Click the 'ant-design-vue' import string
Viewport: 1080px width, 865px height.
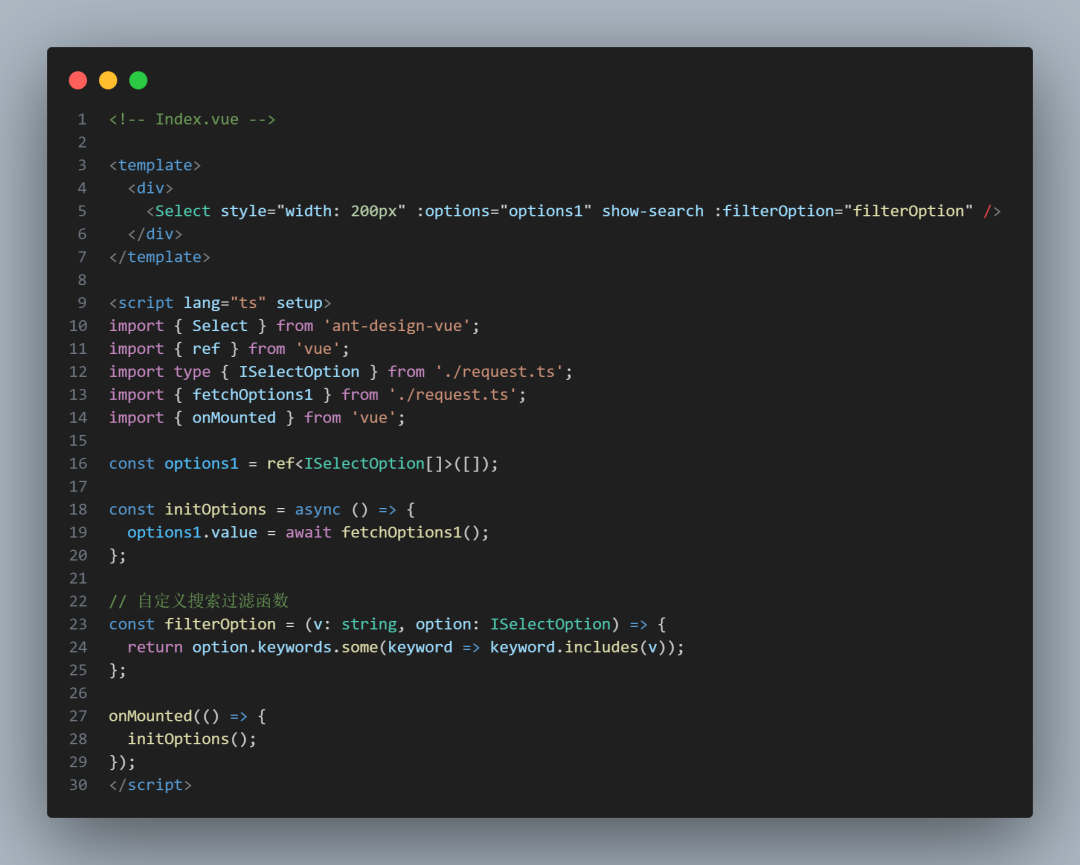tap(397, 326)
